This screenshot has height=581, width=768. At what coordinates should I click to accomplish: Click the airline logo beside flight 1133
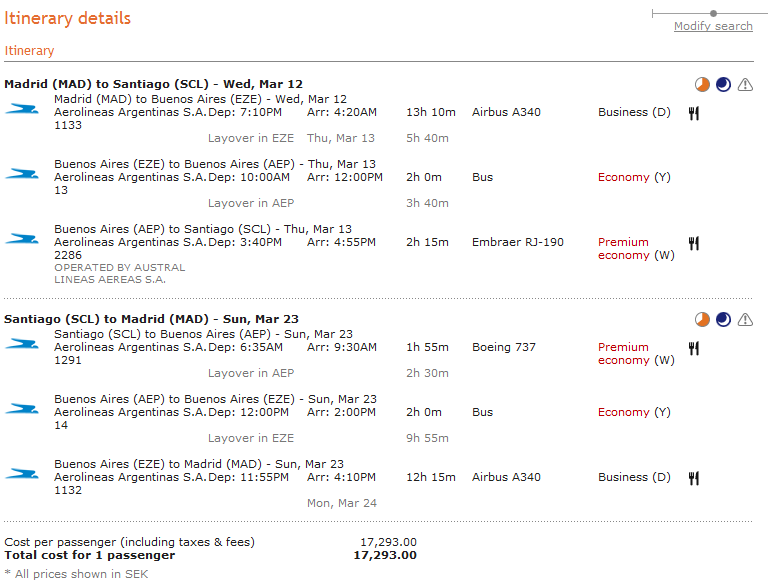pyautogui.click(x=21, y=108)
